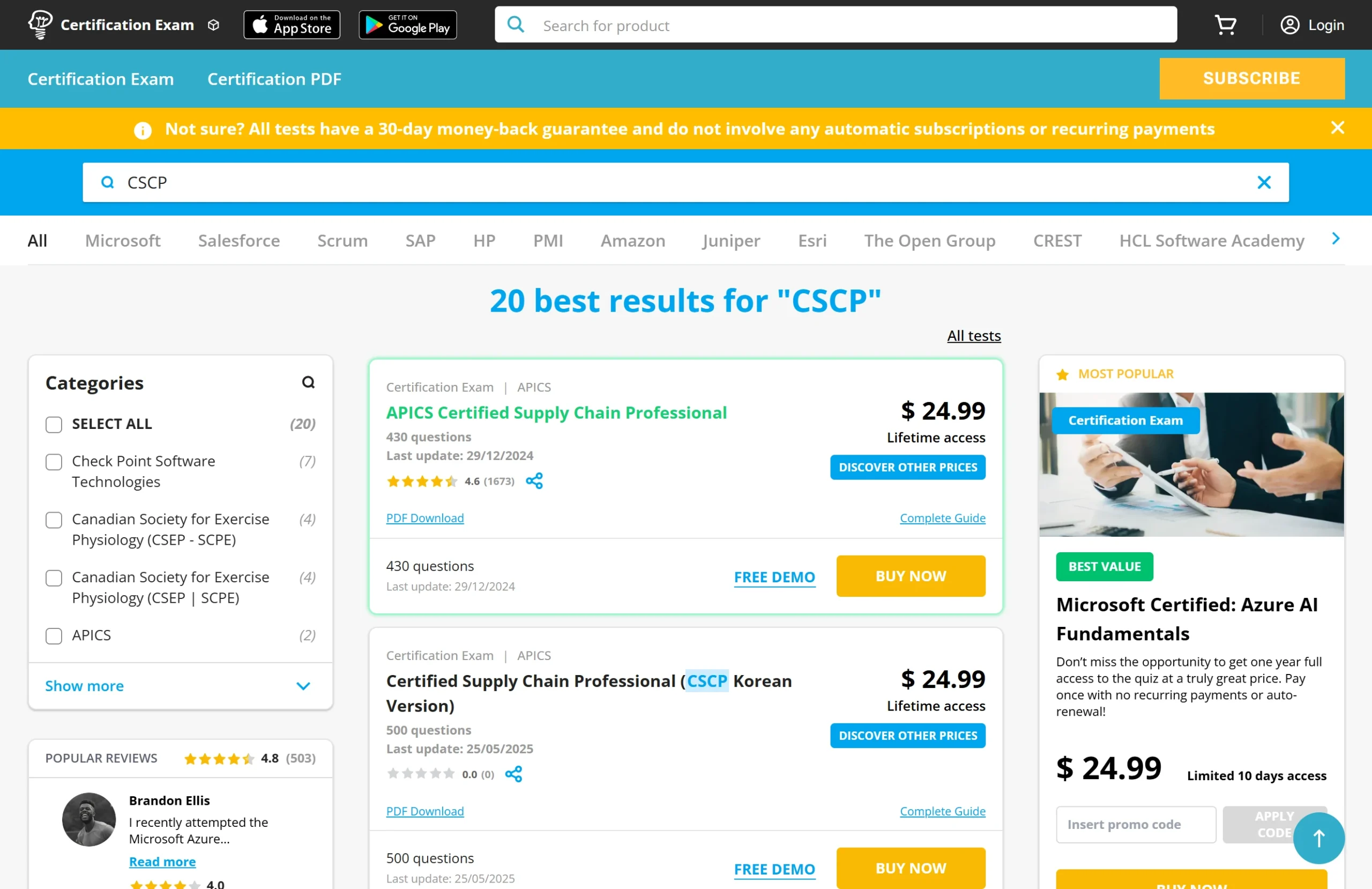Select the SAP vendor tab

420,240
